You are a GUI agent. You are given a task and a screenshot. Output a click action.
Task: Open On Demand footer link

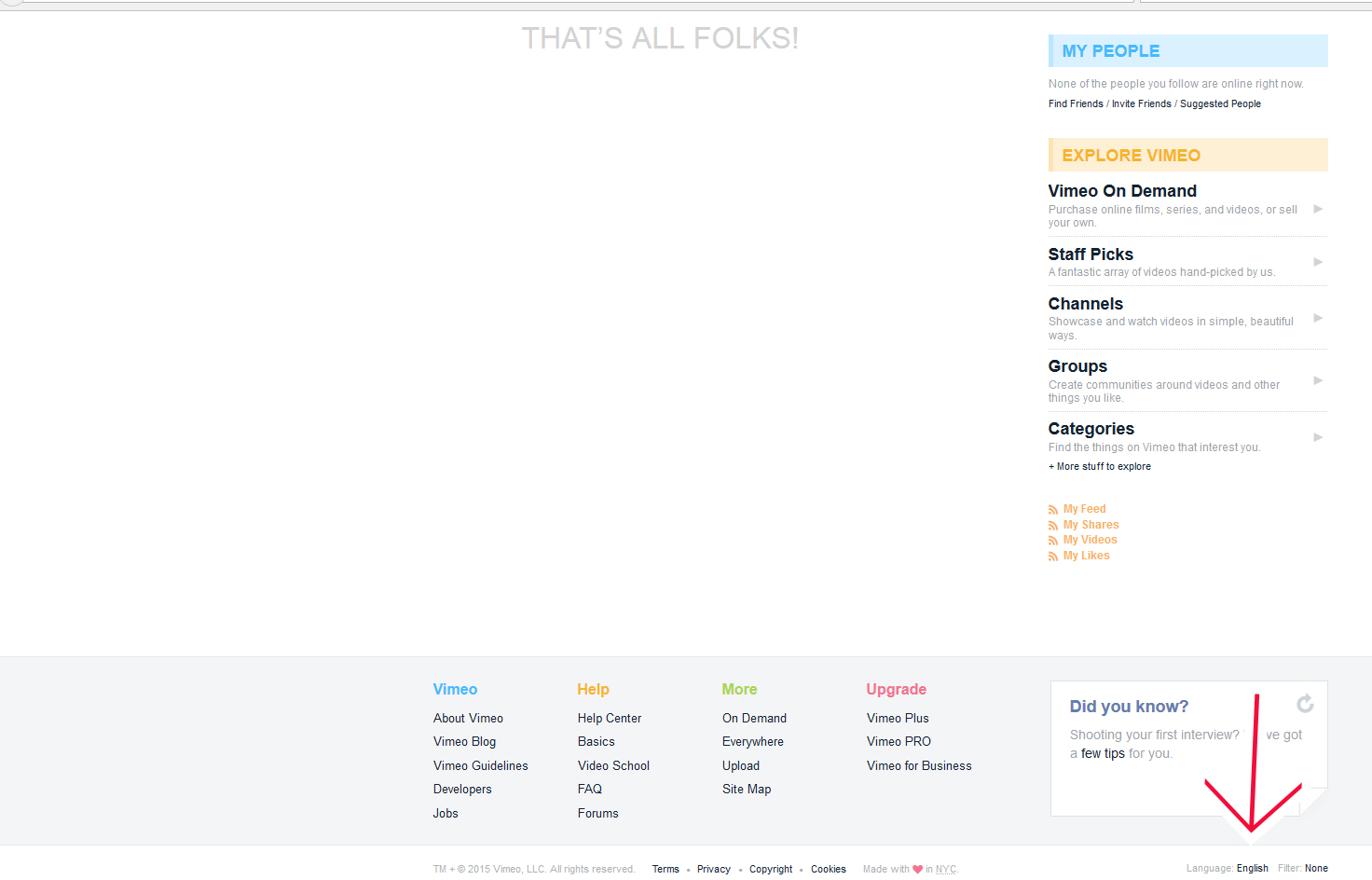(x=754, y=718)
